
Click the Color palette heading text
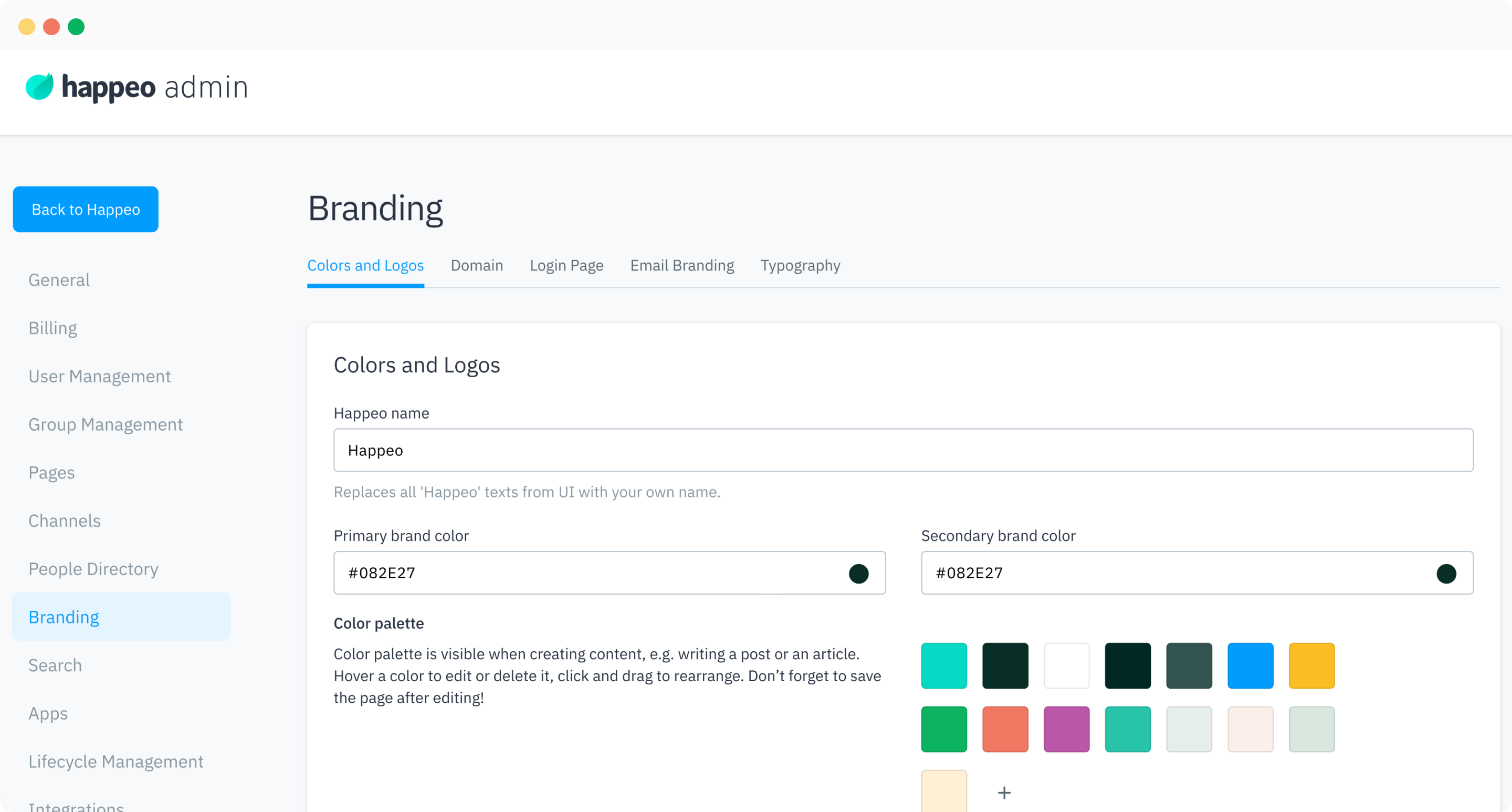click(x=379, y=623)
